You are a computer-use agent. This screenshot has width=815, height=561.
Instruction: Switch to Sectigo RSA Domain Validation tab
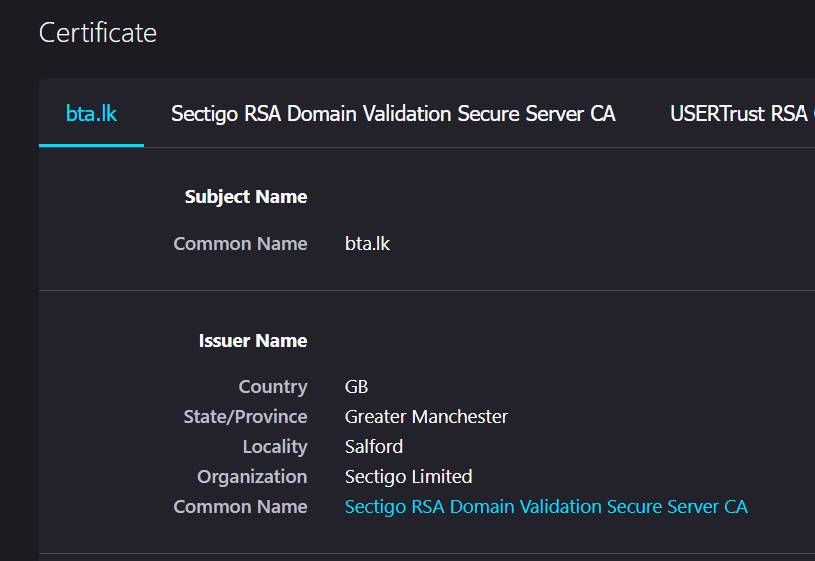pyautogui.click(x=393, y=113)
